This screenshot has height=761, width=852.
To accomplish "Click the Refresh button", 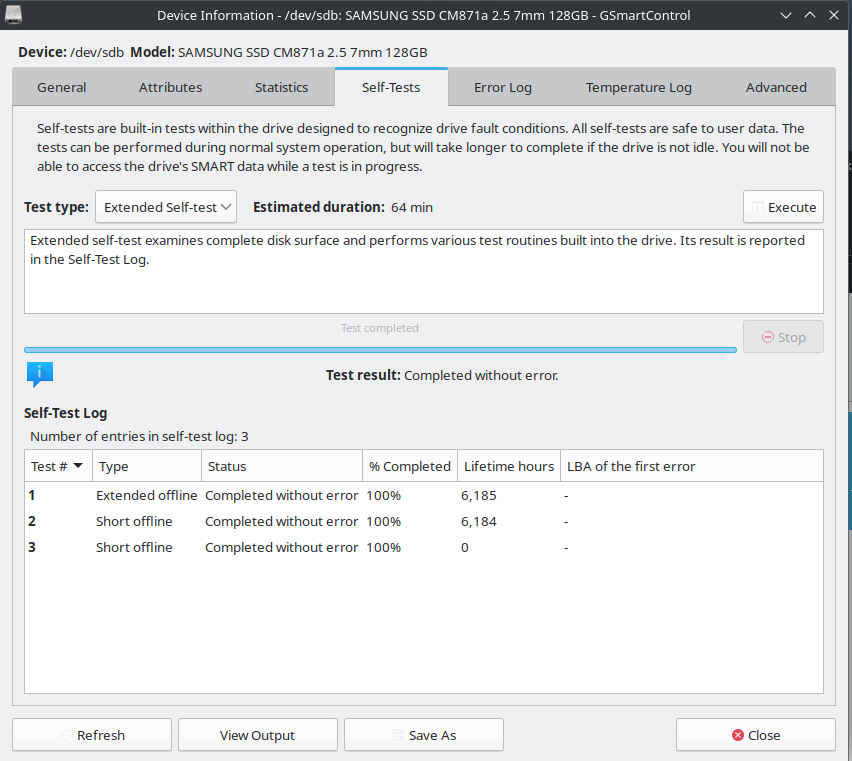I will pos(91,735).
